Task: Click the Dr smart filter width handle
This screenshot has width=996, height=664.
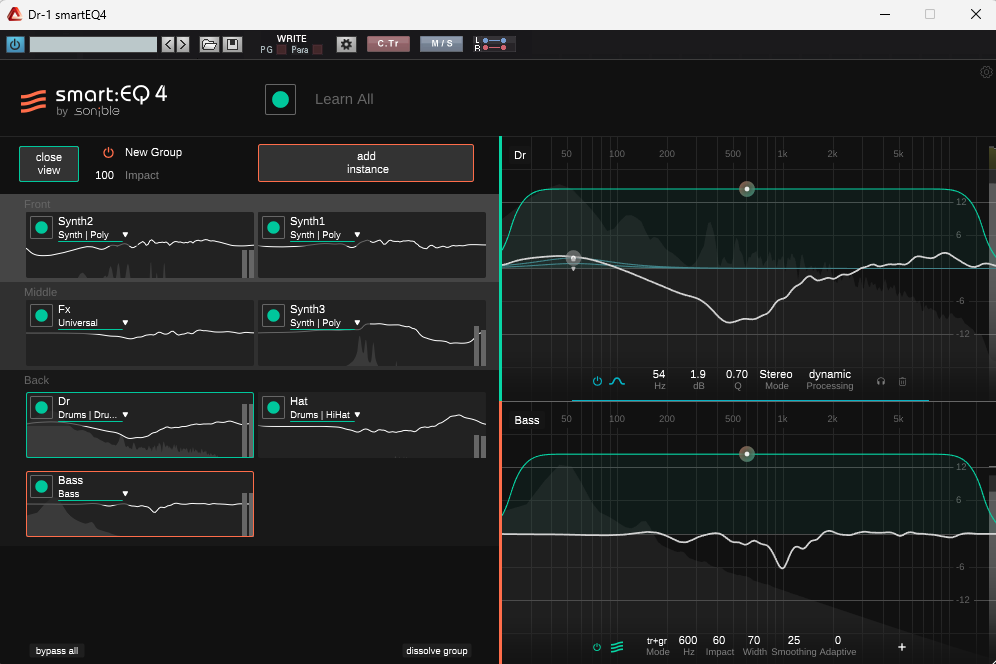Action: [x=747, y=189]
